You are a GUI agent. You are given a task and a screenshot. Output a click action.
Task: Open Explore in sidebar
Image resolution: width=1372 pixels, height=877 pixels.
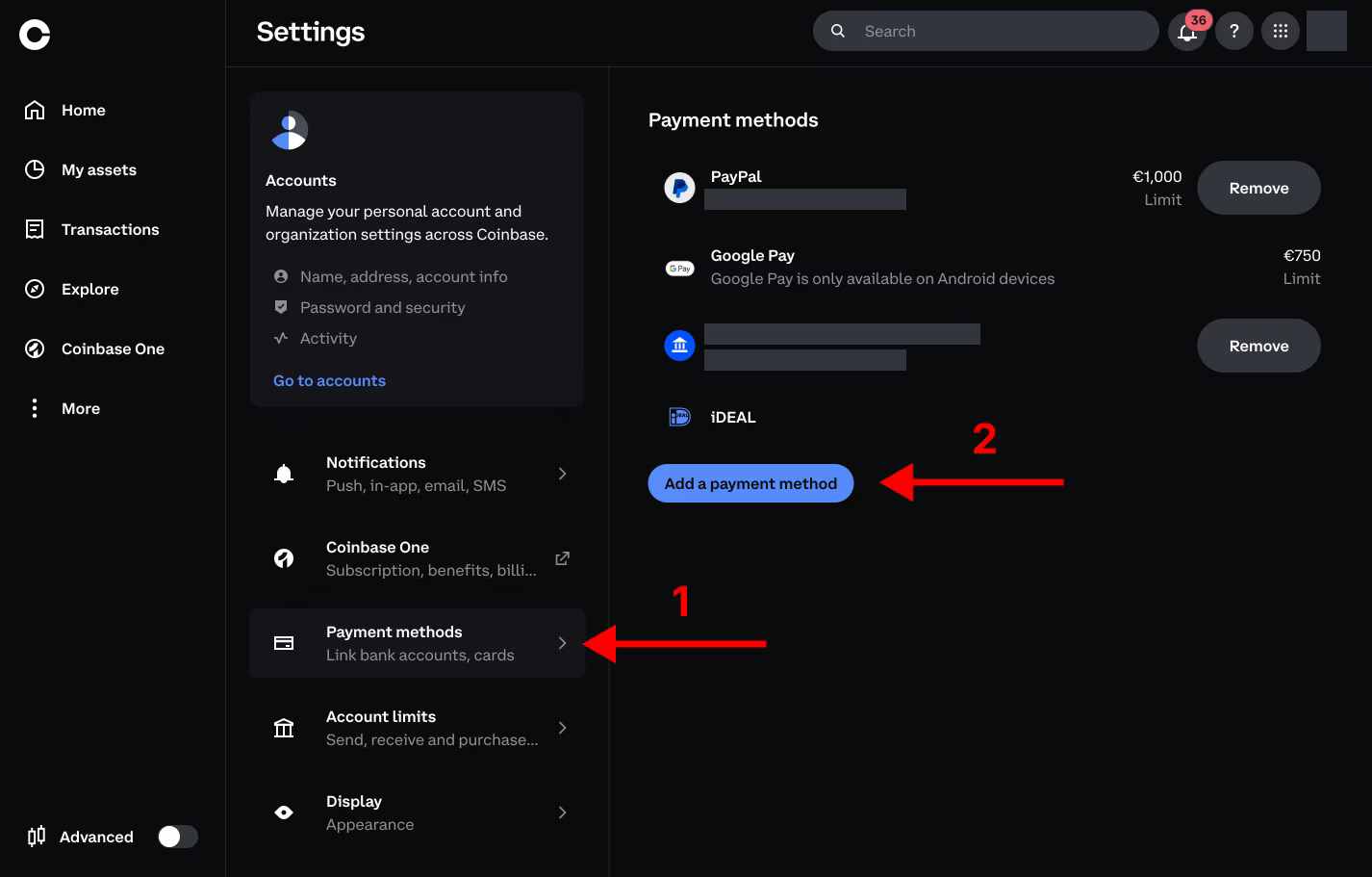(90, 289)
